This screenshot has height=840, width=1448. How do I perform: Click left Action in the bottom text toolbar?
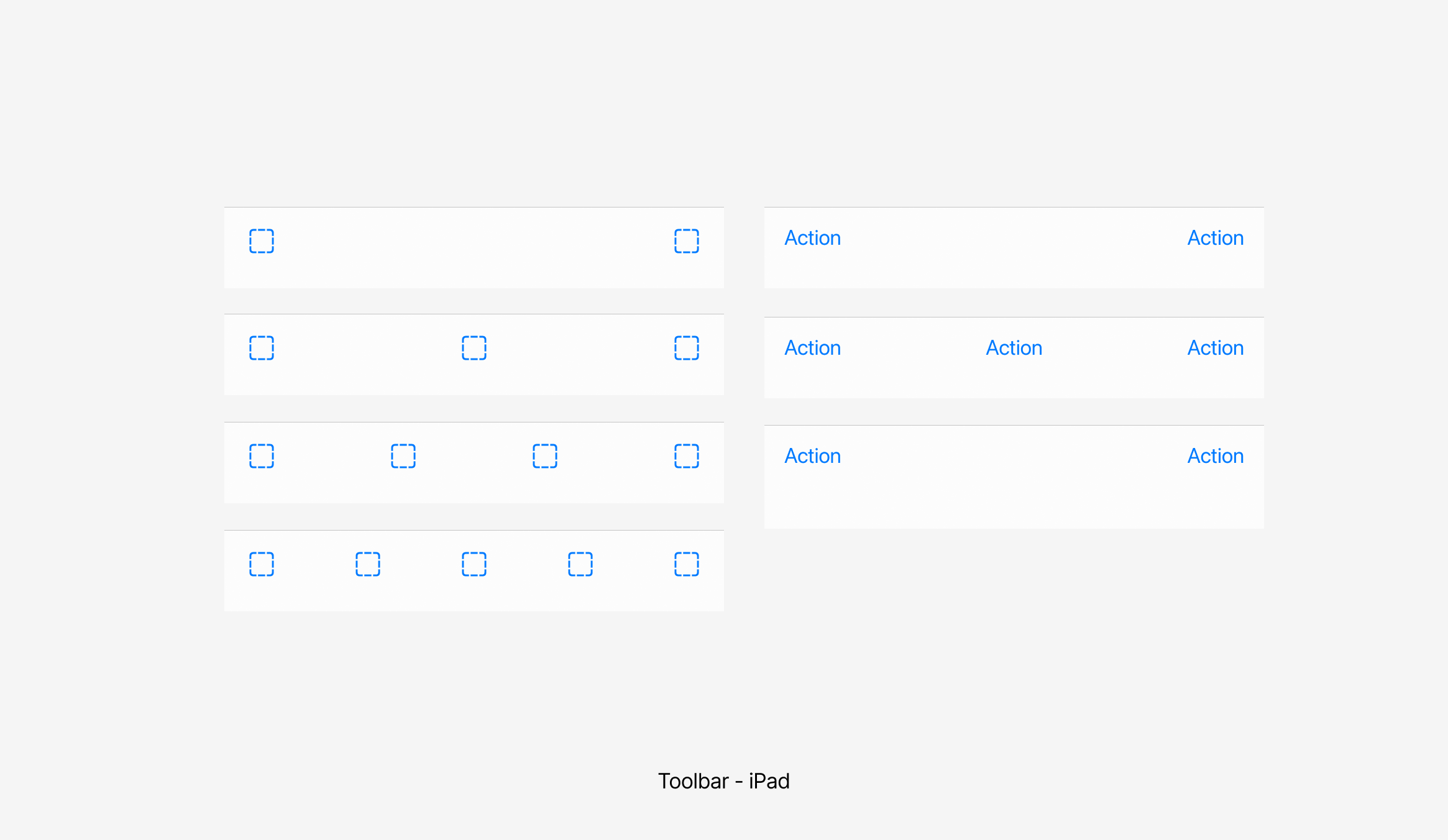(x=812, y=456)
